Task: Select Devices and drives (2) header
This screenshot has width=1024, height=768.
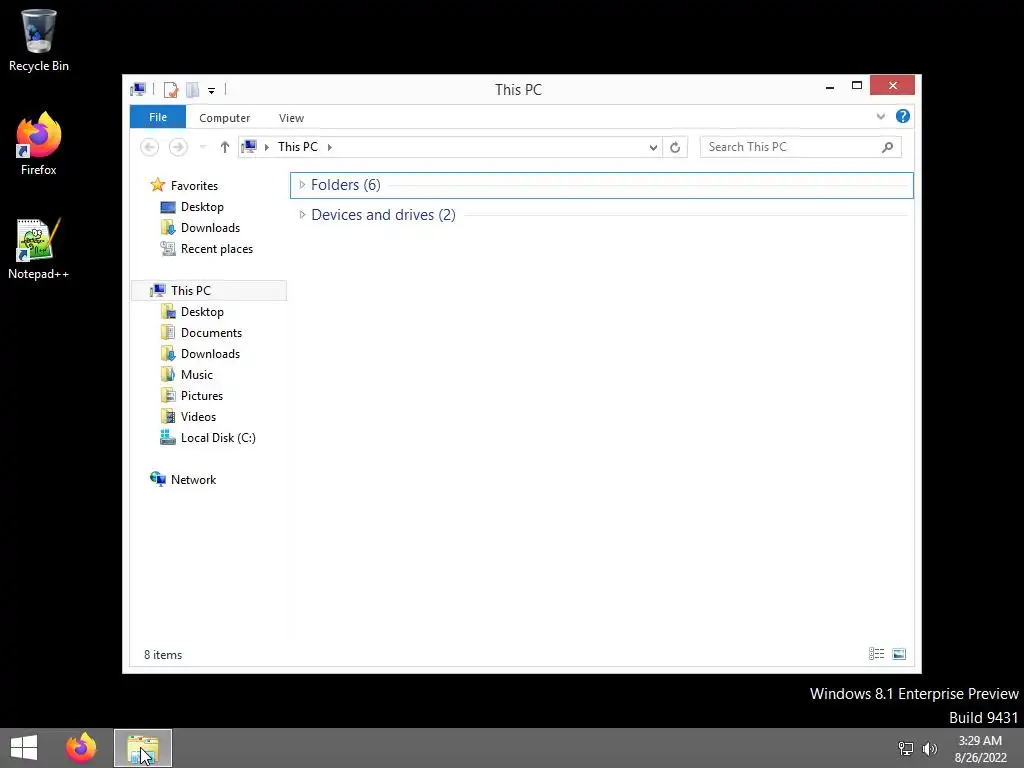Action: (x=383, y=215)
